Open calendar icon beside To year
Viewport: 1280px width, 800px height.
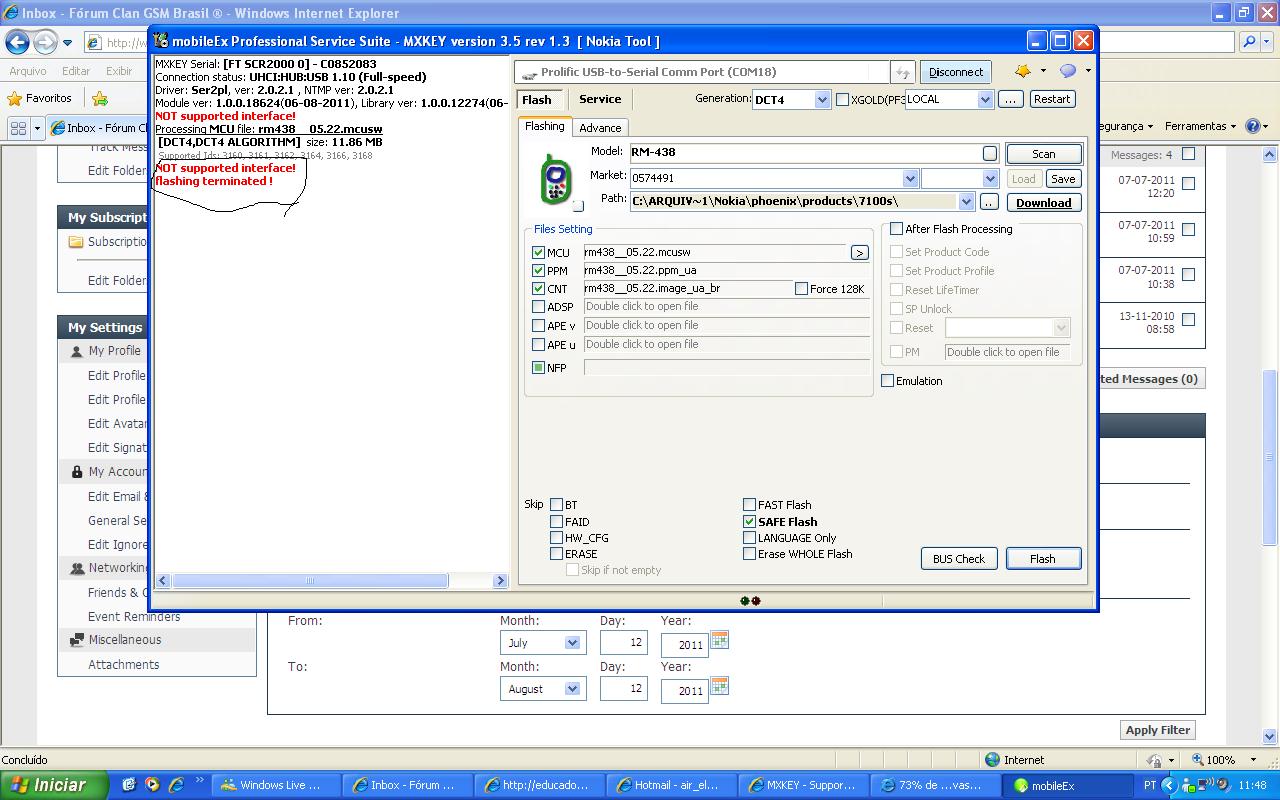click(x=719, y=686)
